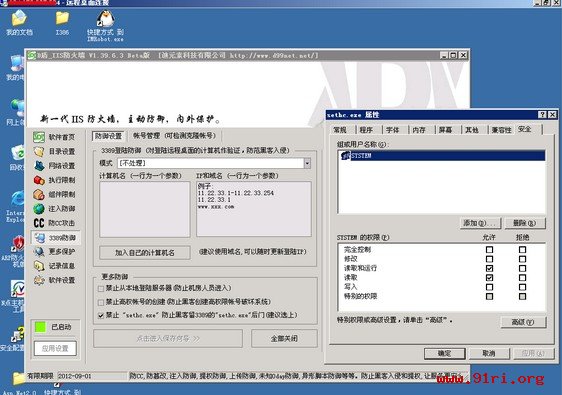Click the 加入自己的计算机名 button
The width and height of the screenshot is (562, 395).
pyautogui.click(x=145, y=253)
